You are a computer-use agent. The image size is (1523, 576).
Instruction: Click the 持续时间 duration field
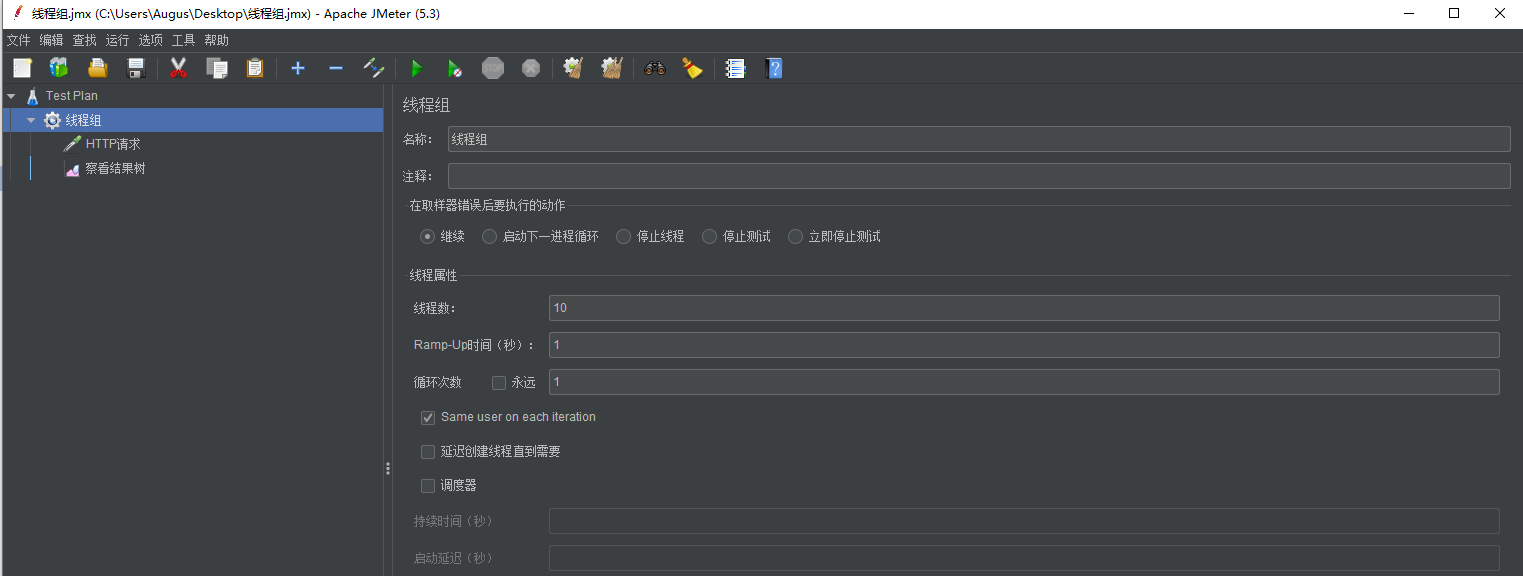click(1024, 521)
